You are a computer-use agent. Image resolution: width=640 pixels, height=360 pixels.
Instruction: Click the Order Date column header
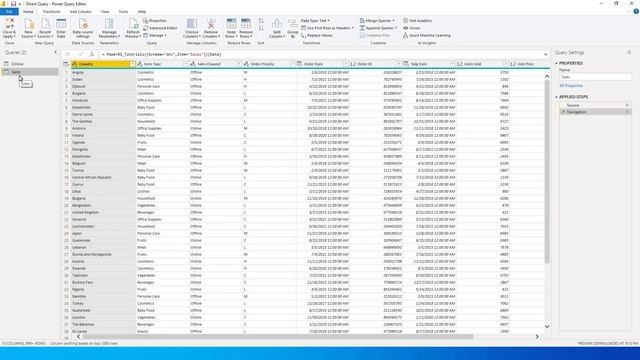[323, 64]
